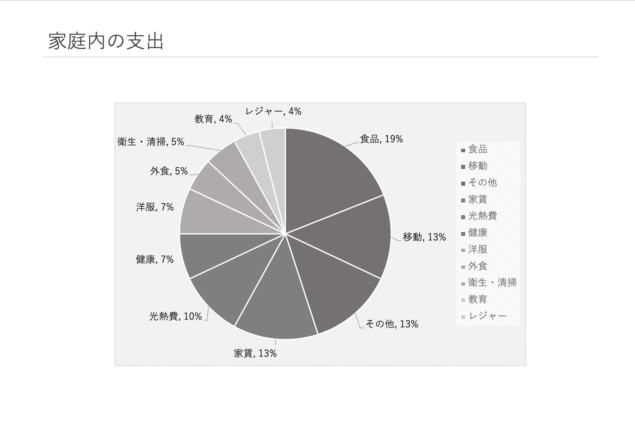The width and height of the screenshot is (635, 440).
Task: Select the 移動 13% pie slice
Action: click(x=348, y=235)
